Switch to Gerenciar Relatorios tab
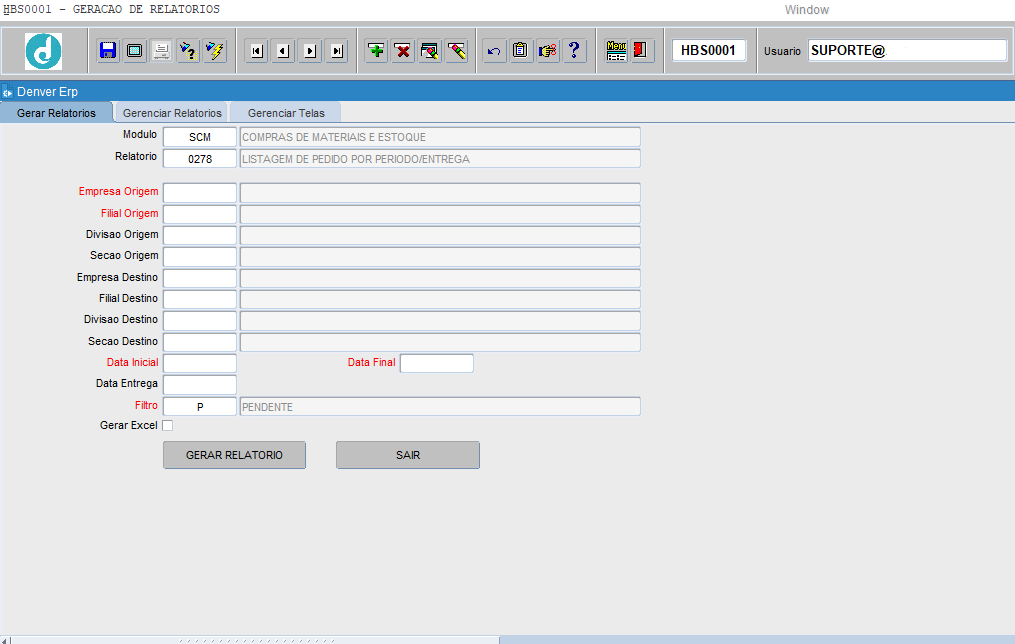 point(172,113)
